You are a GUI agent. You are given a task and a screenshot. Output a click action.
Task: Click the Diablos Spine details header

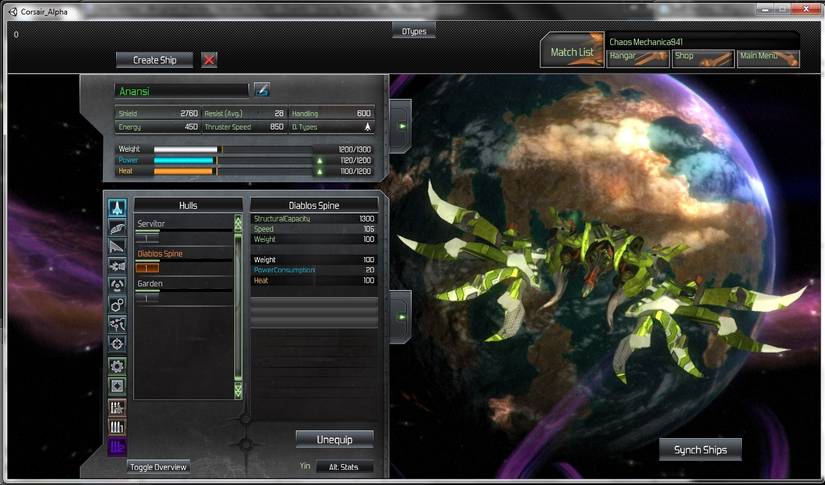click(x=314, y=205)
